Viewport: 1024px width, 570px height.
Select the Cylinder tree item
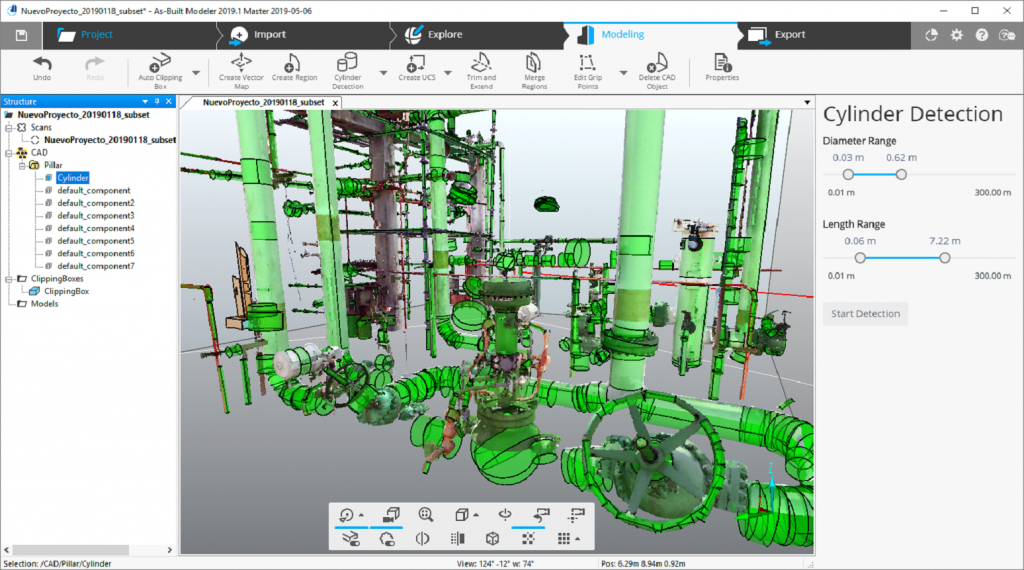click(72, 178)
